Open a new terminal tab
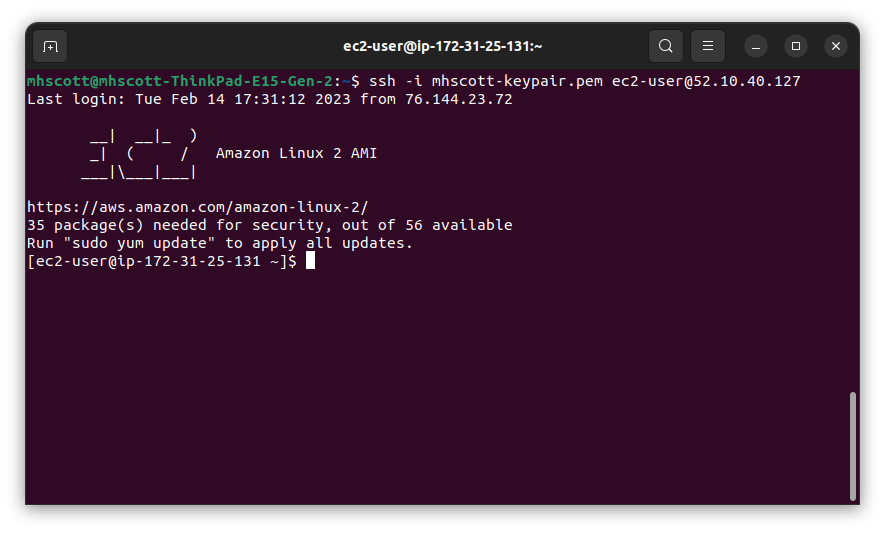The image size is (885, 533). click(50, 46)
